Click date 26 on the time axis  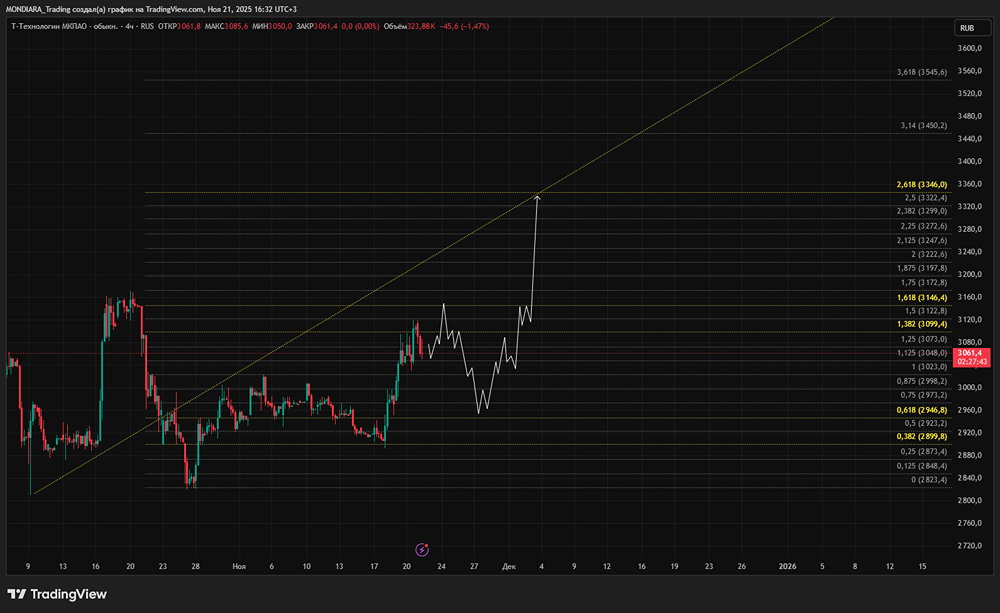click(x=742, y=566)
